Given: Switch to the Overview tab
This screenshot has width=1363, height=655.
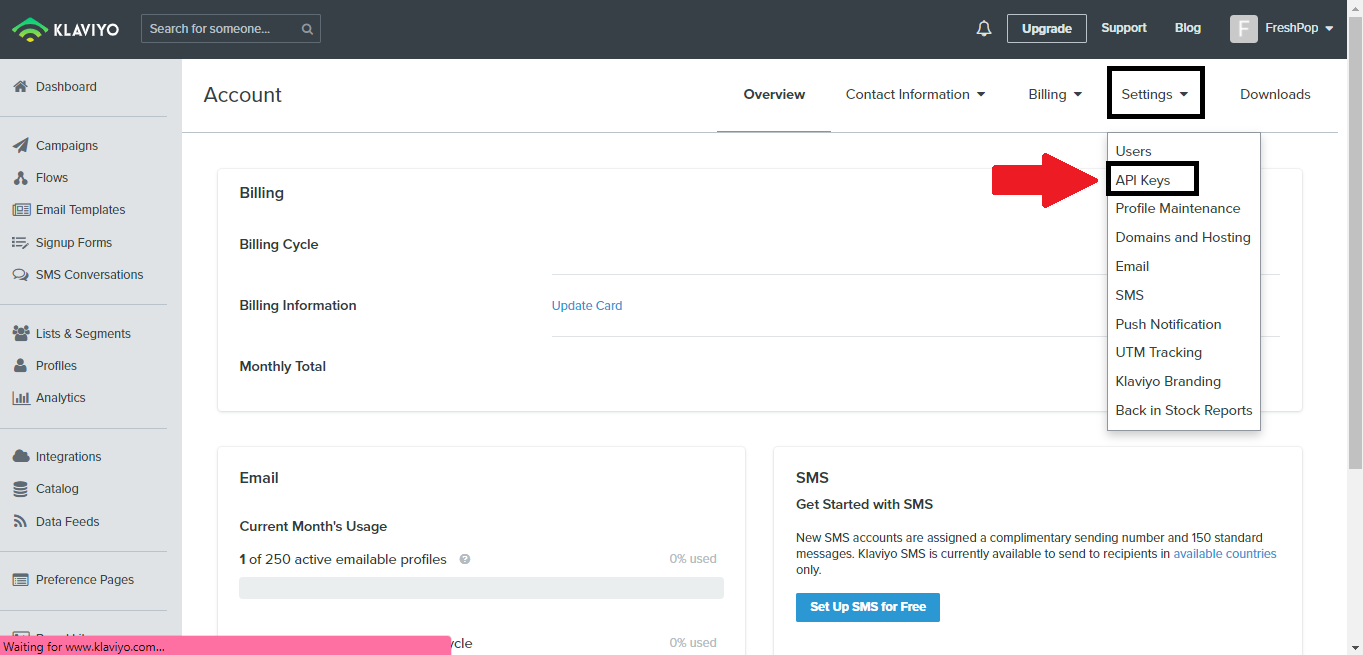Looking at the screenshot, I should tap(774, 95).
